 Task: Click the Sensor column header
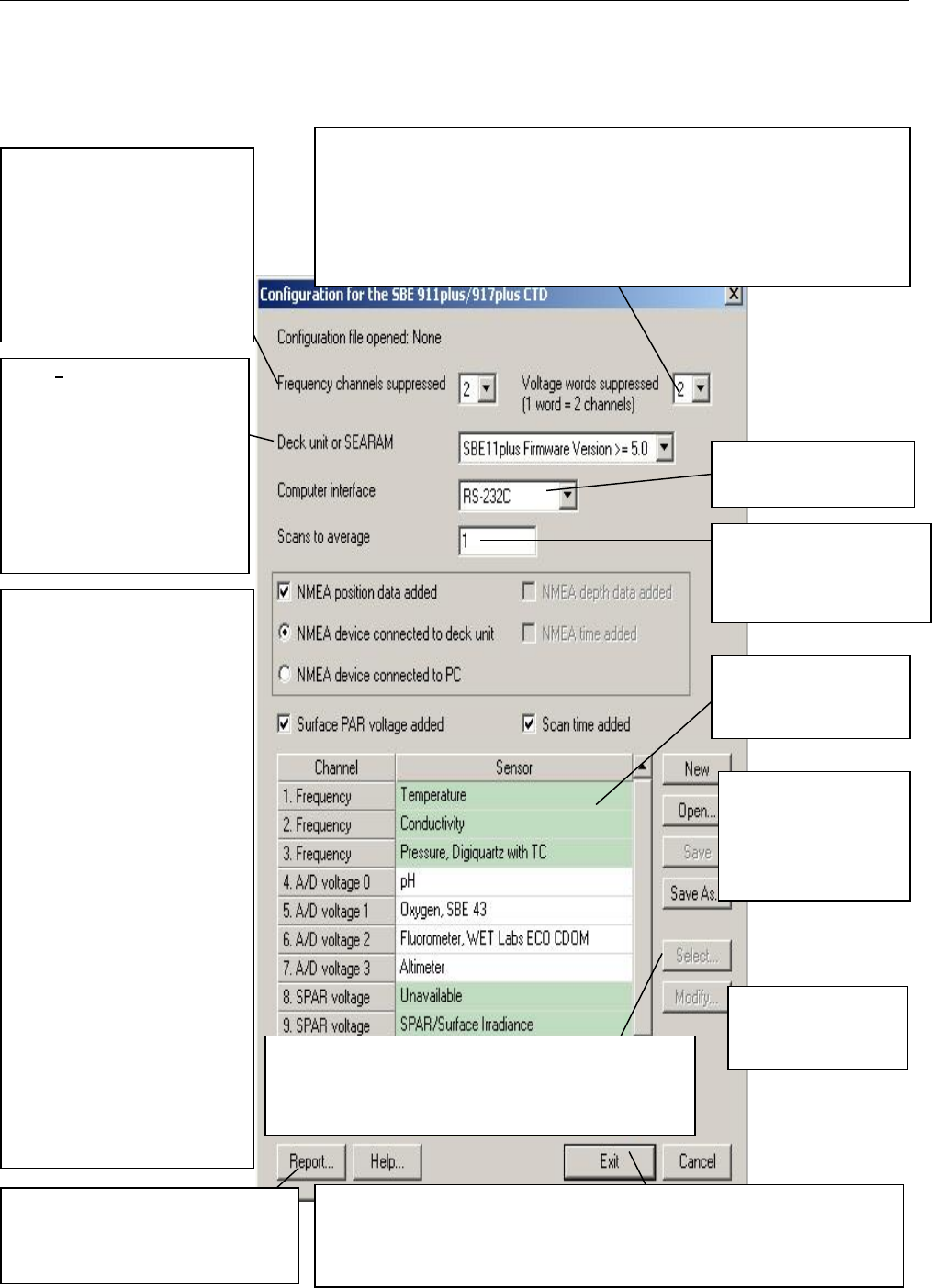(x=514, y=767)
